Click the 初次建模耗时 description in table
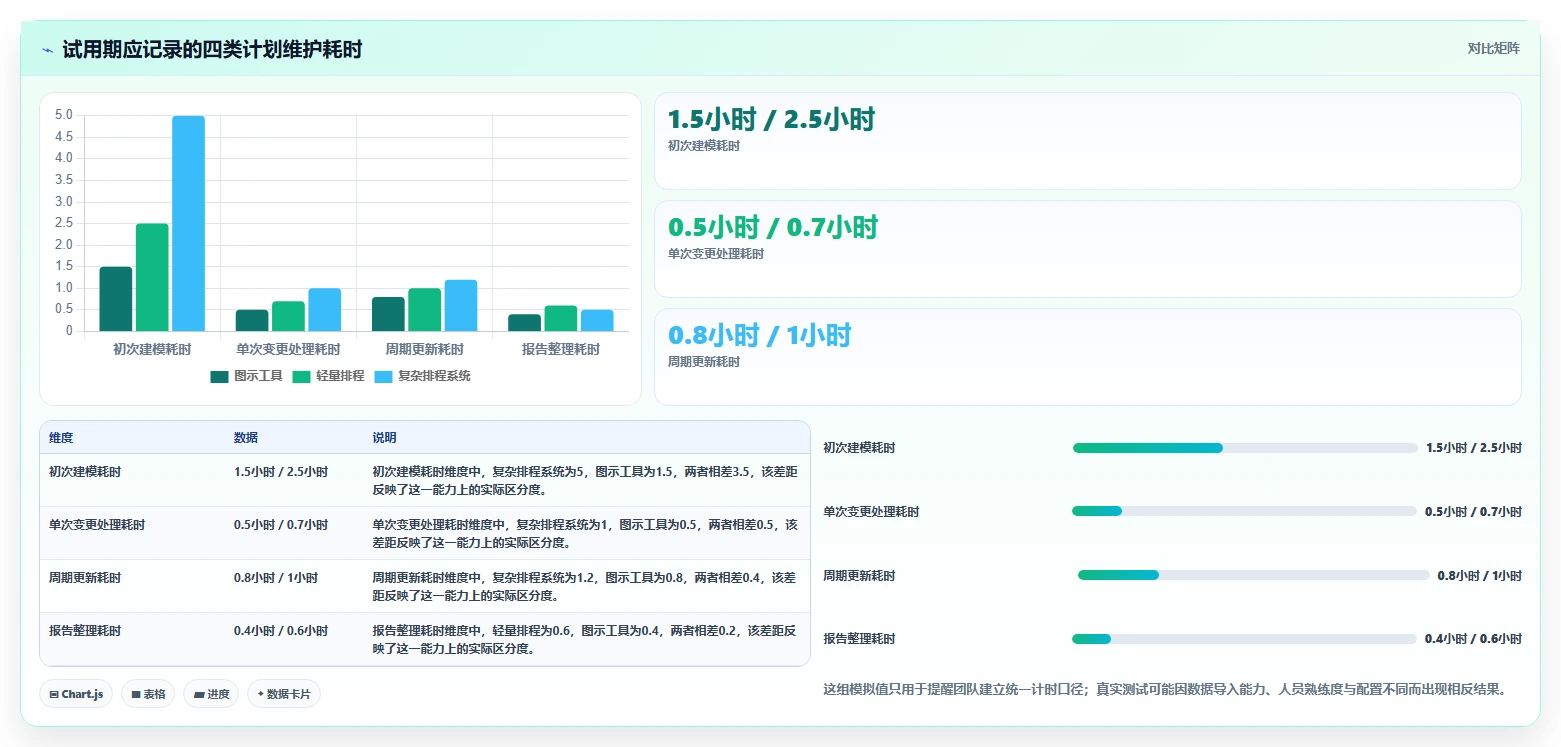The height and width of the screenshot is (747, 1561). [x=585, y=480]
